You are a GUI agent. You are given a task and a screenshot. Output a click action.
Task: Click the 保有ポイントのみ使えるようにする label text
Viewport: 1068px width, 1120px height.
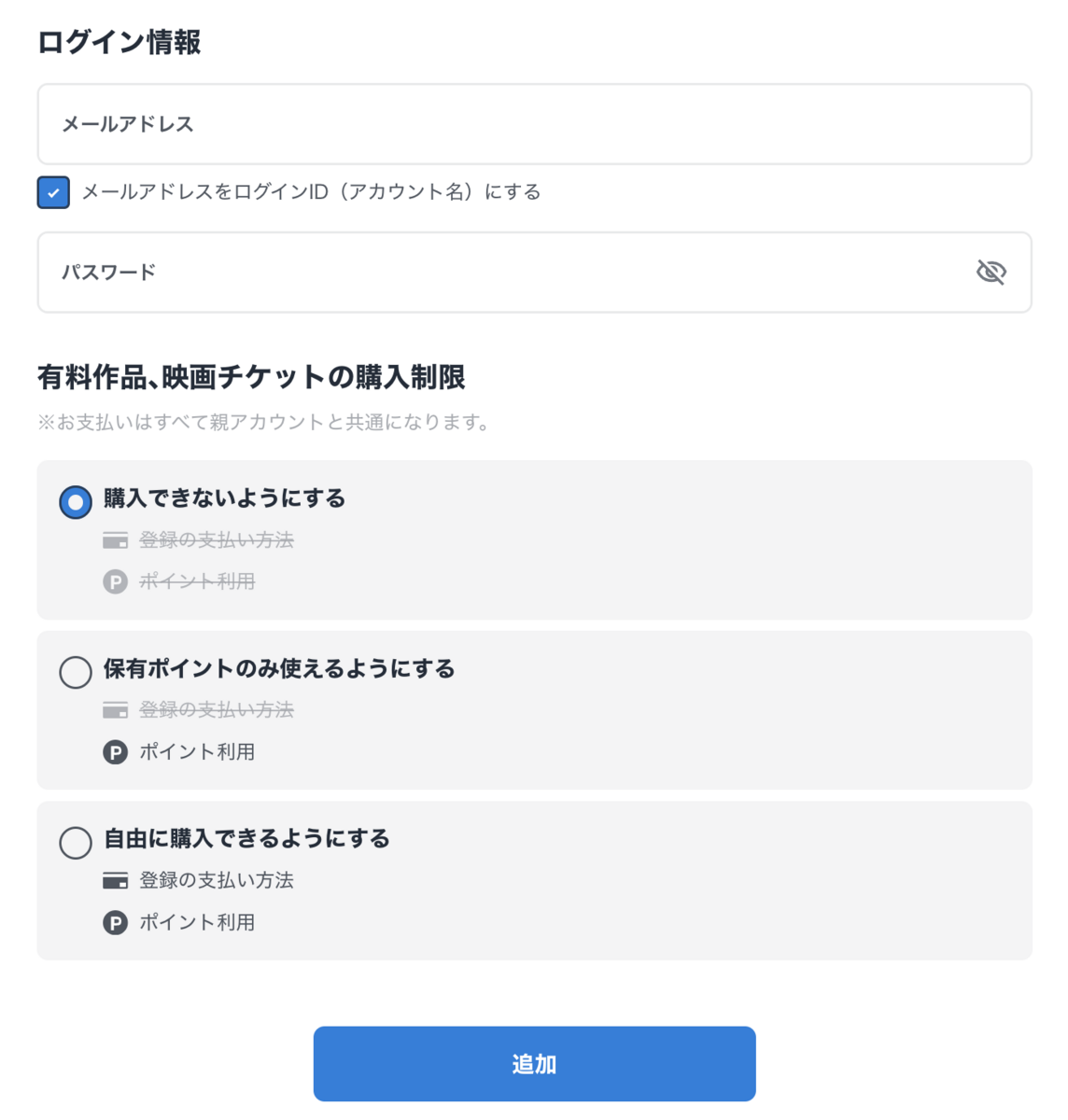click(x=279, y=668)
